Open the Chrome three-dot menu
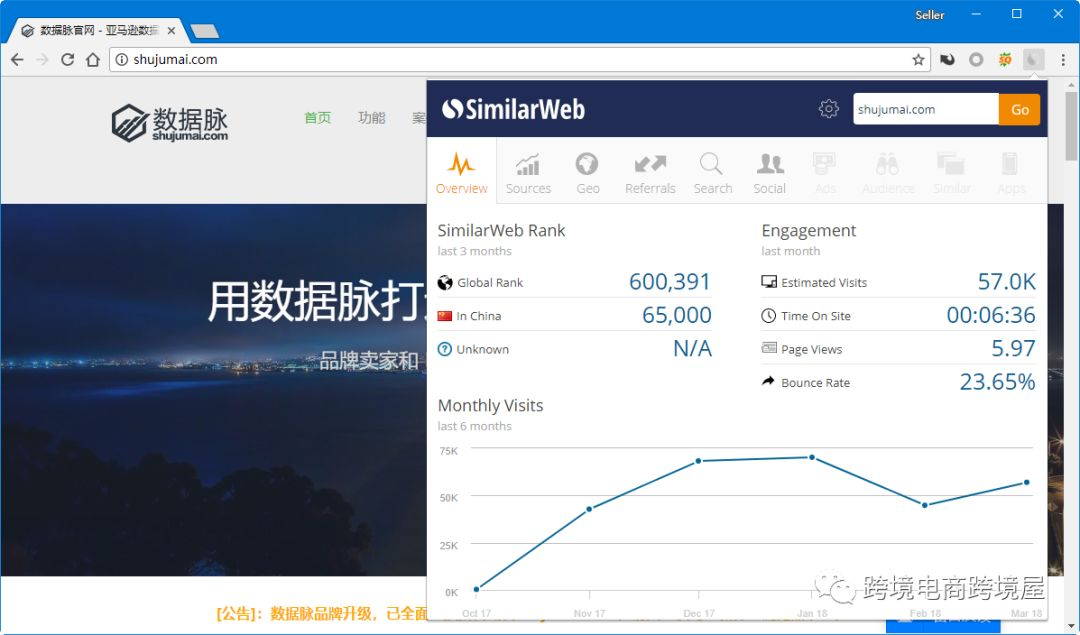Screen dimensions: 1080x635 coord(1063,60)
